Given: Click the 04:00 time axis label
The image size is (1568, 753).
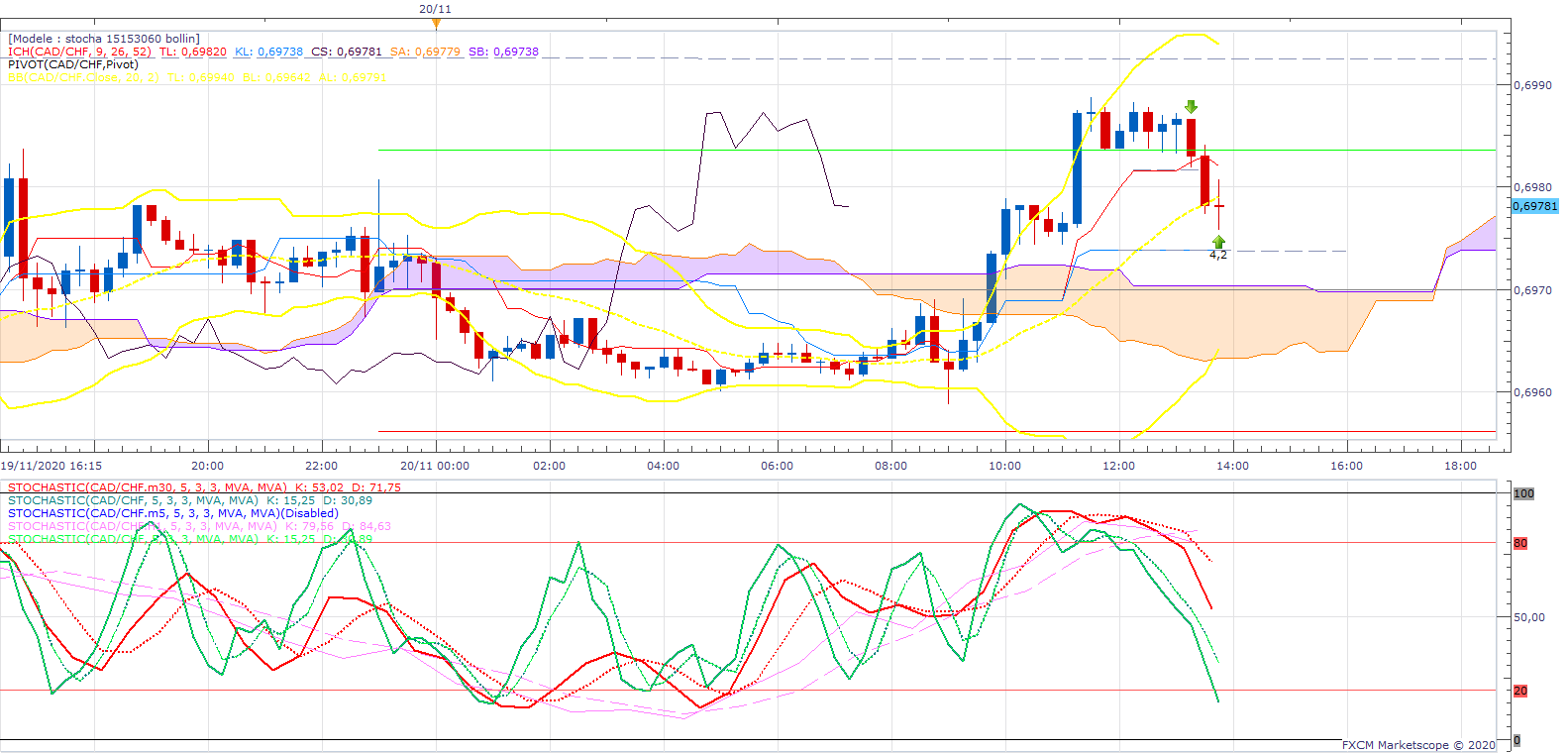Looking at the screenshot, I should point(663,466).
